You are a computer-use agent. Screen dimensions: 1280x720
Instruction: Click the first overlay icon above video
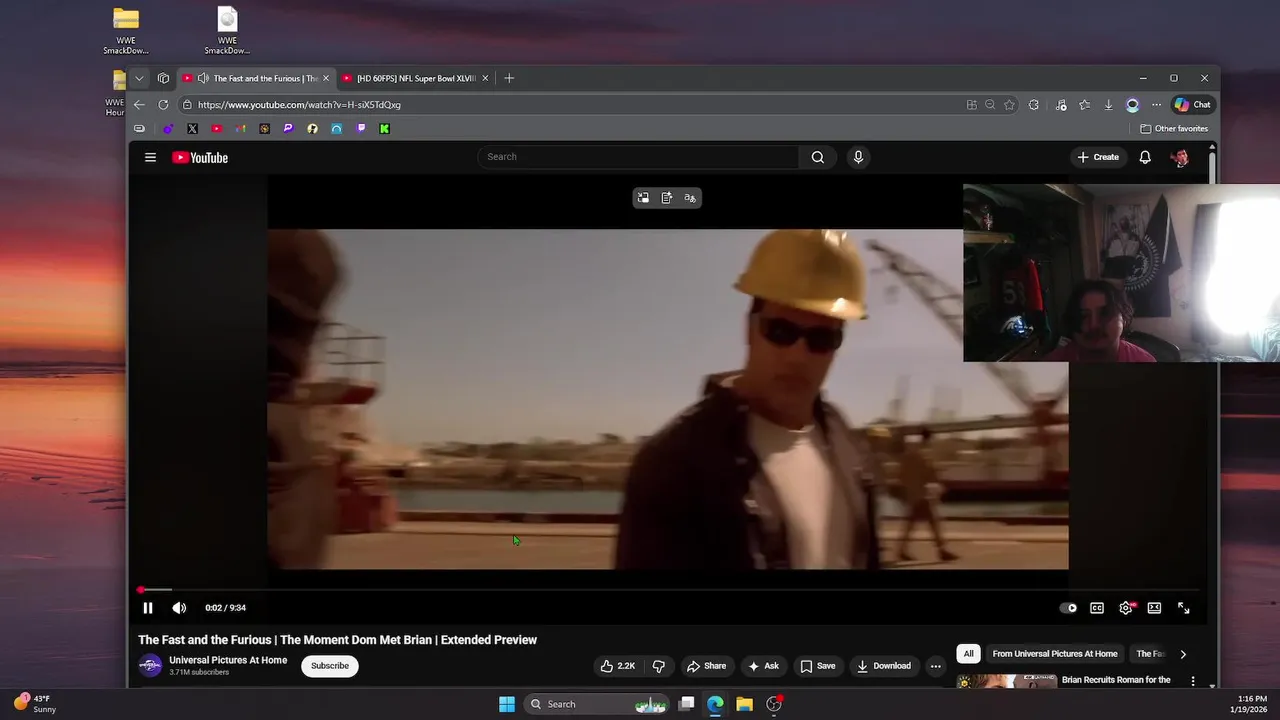[x=643, y=198]
